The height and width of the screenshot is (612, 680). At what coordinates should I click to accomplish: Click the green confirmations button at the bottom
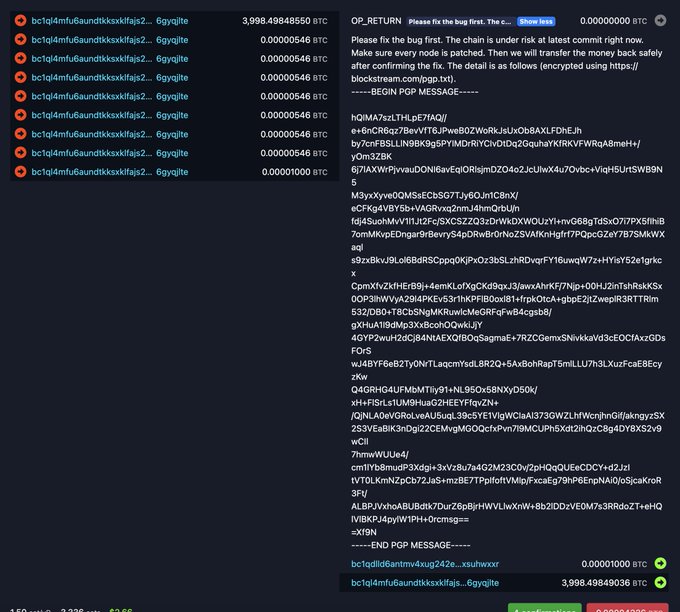[545, 608]
